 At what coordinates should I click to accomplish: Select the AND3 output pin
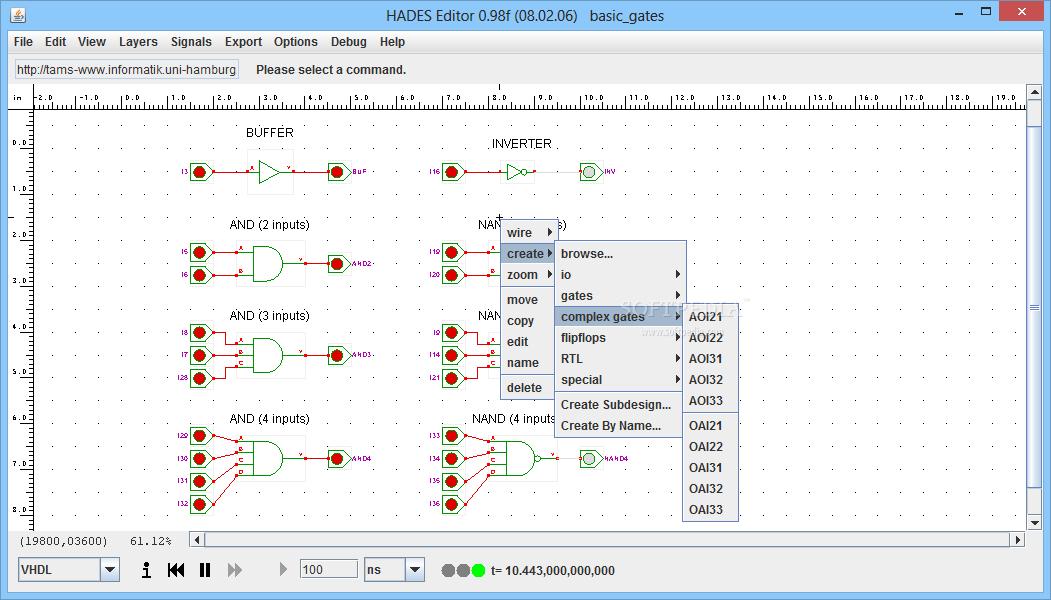coord(338,355)
